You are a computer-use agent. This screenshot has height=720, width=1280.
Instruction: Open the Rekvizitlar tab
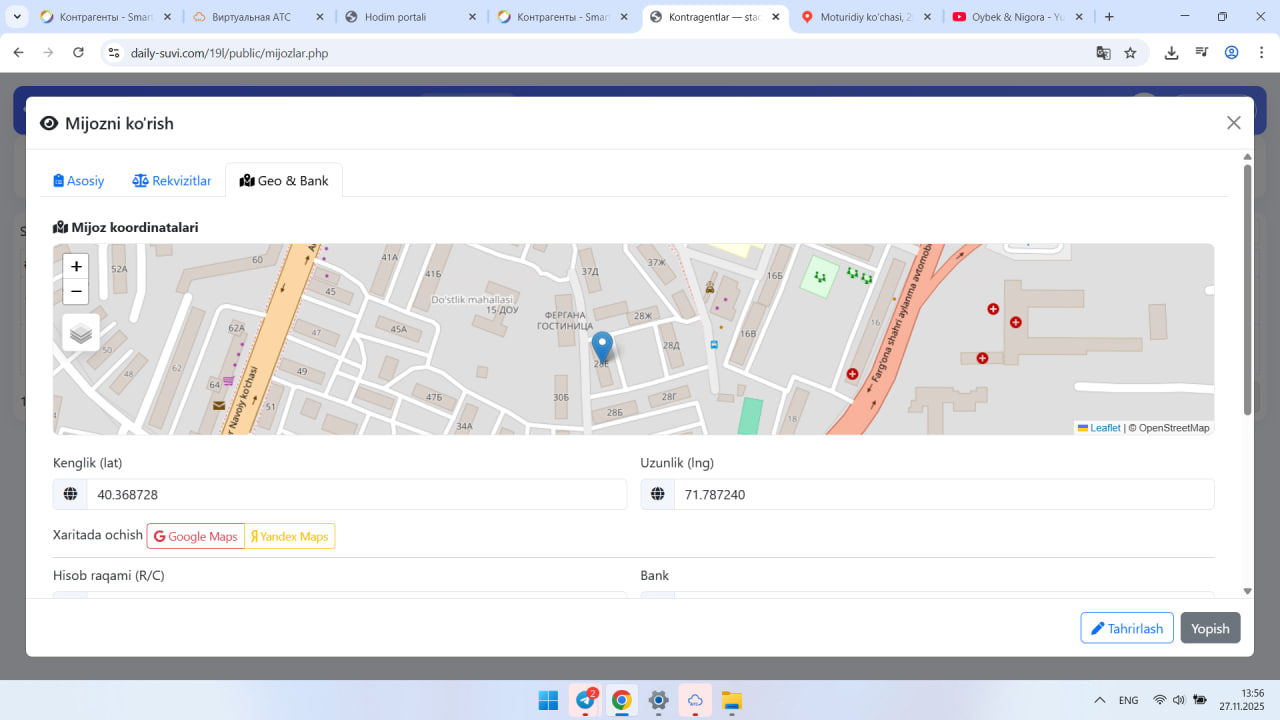pyautogui.click(x=172, y=181)
